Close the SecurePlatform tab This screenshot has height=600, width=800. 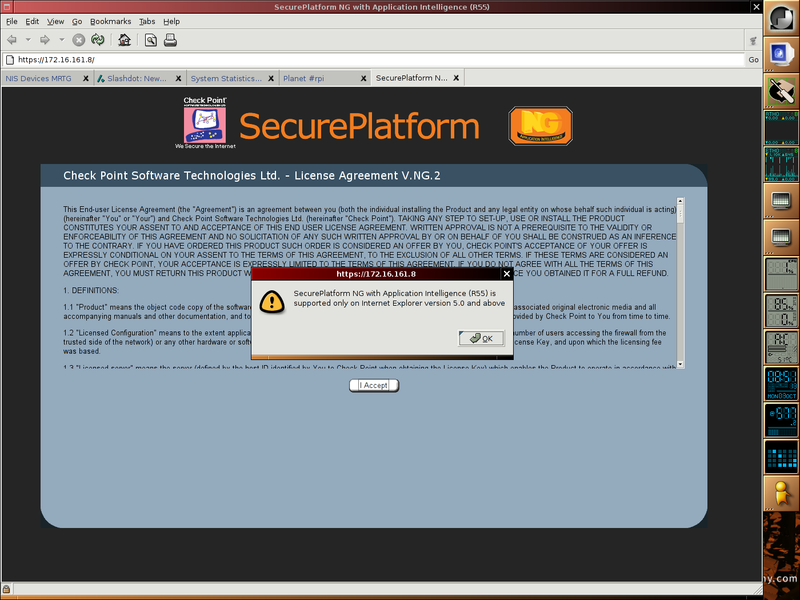pos(456,78)
